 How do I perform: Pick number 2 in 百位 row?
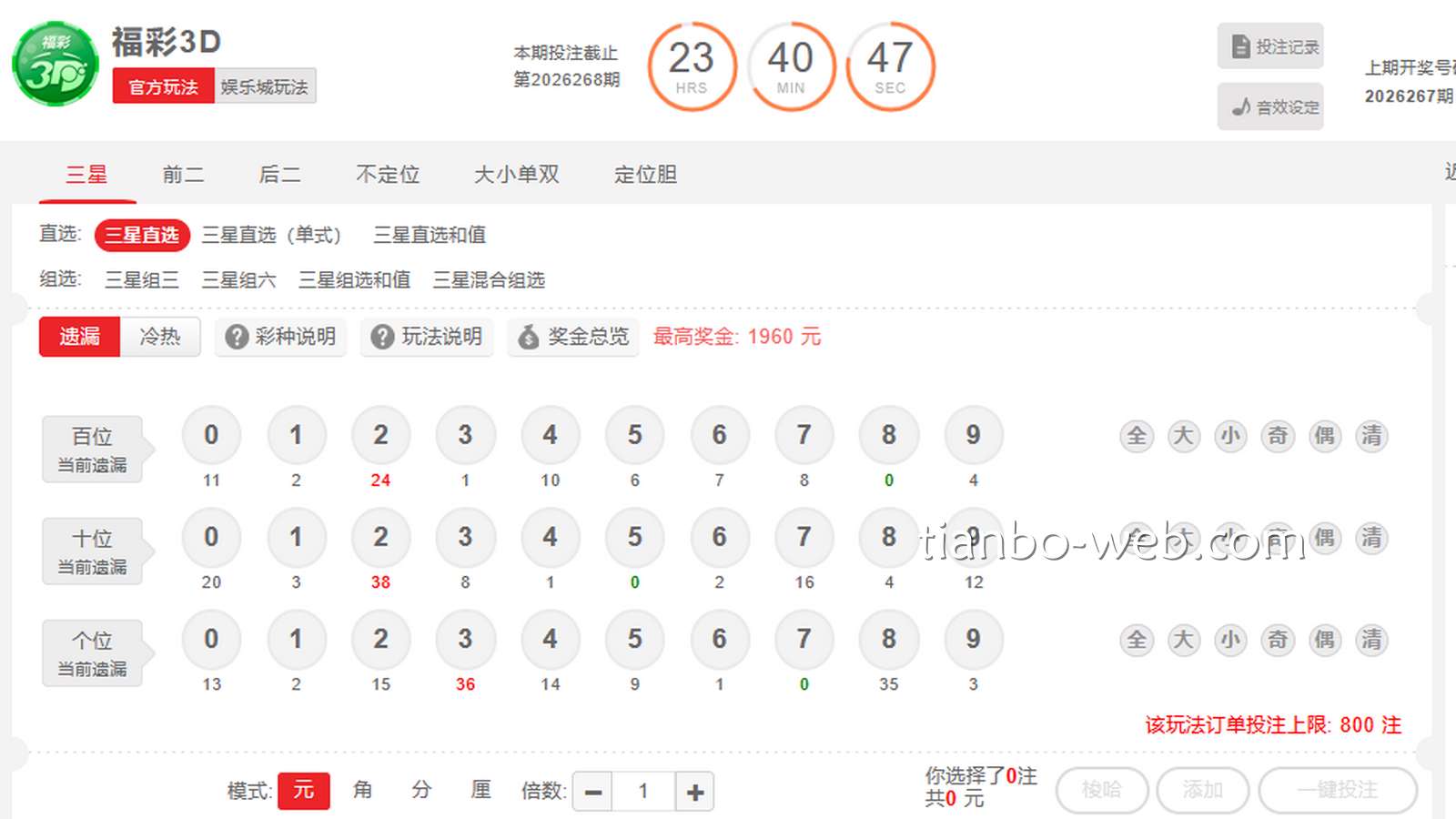[380, 435]
